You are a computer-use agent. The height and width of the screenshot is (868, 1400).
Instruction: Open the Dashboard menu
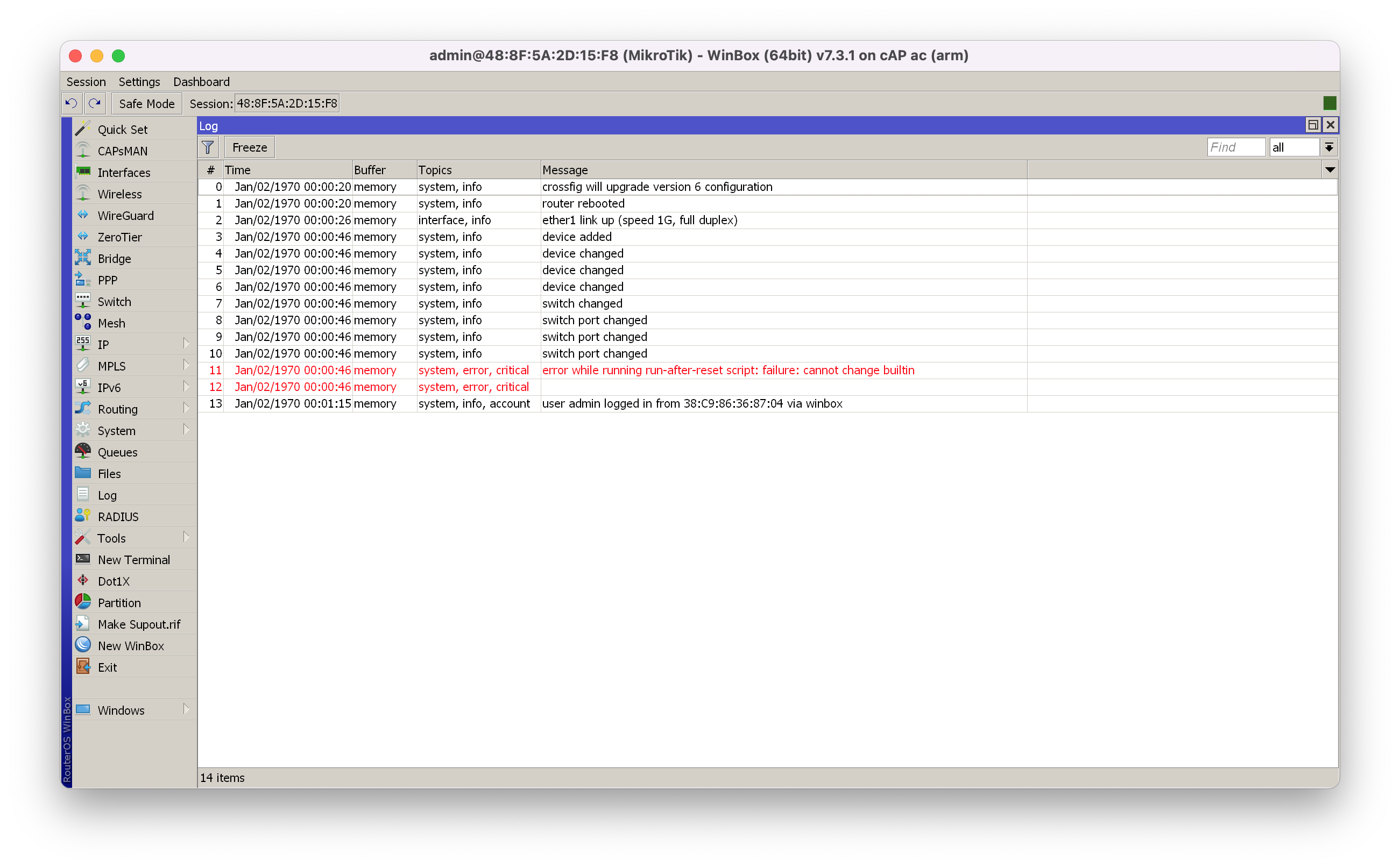202,82
